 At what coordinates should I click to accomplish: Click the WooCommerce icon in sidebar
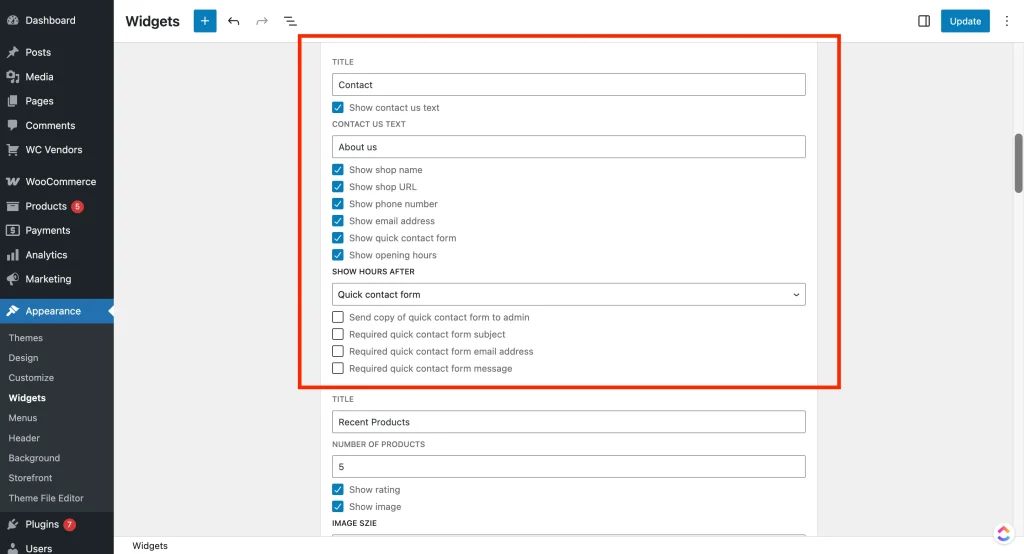(x=13, y=182)
